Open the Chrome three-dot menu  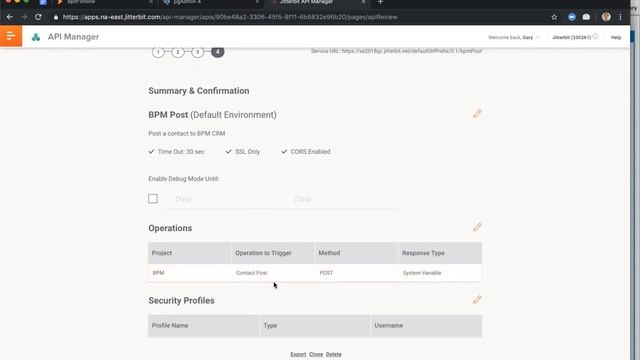(x=620, y=17)
